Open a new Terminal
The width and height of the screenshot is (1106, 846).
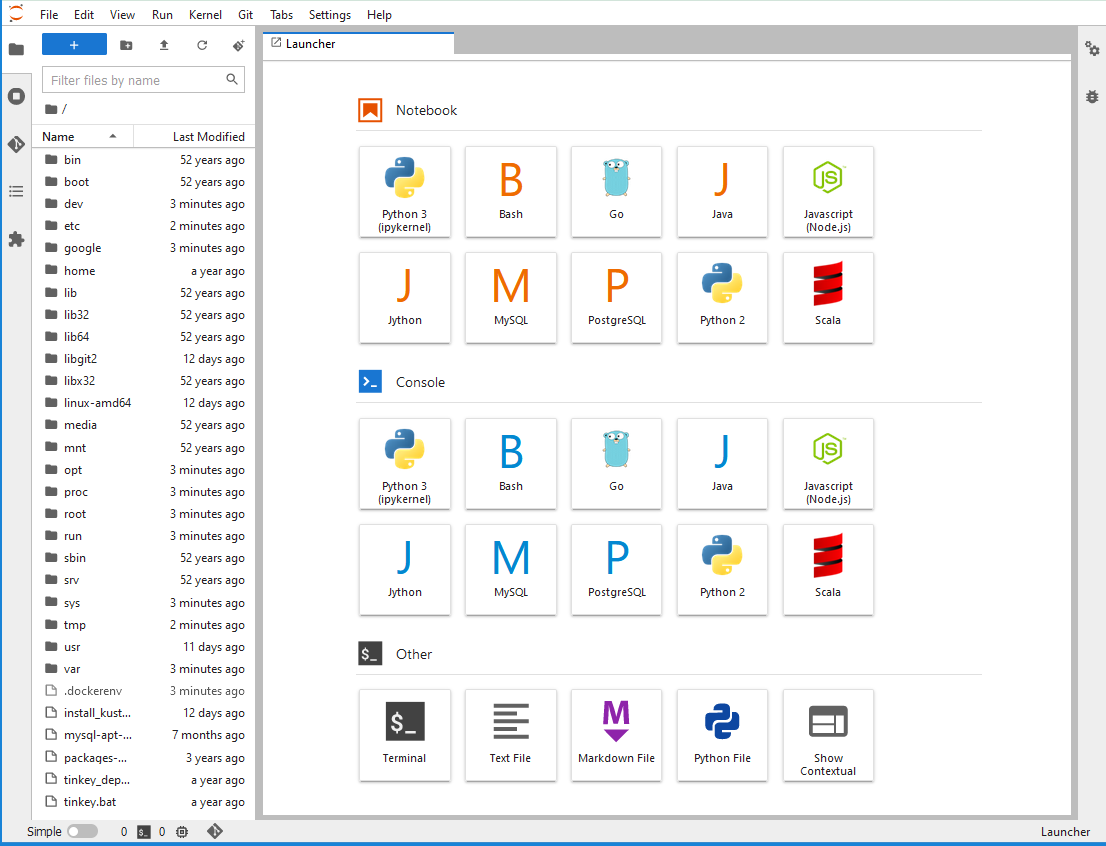point(405,735)
